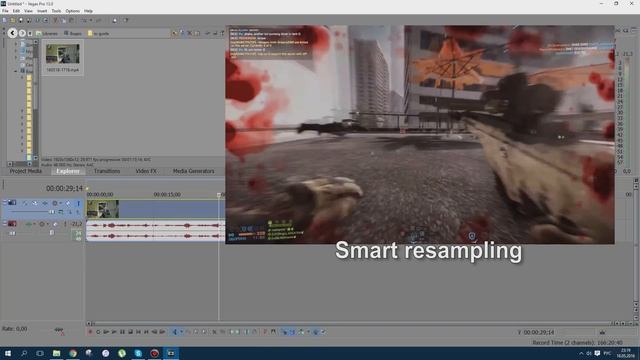Click the timeline ruler at 00:00:15;00
The image size is (640, 360).
click(167, 195)
